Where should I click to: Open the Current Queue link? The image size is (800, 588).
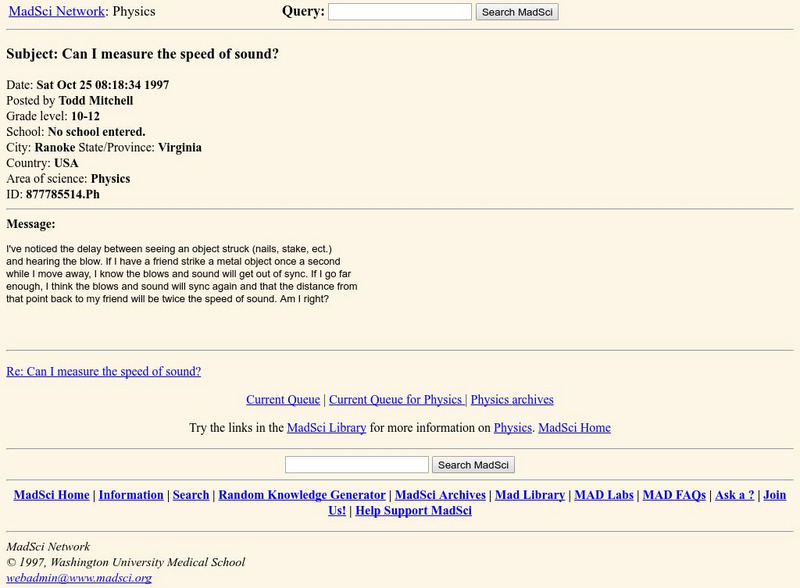pos(283,399)
